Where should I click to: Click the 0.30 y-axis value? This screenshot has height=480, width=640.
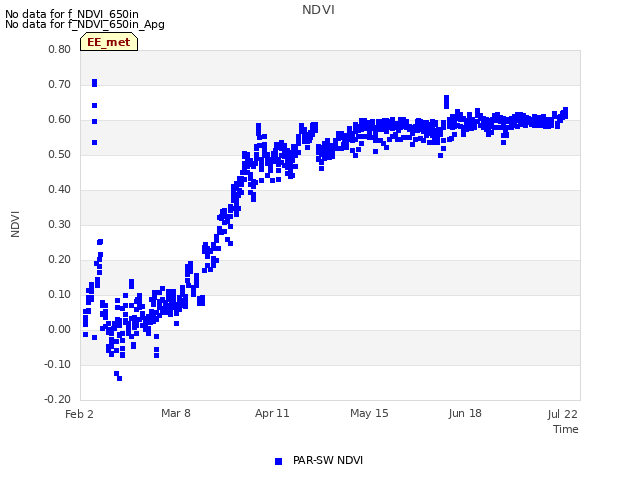[60, 224]
